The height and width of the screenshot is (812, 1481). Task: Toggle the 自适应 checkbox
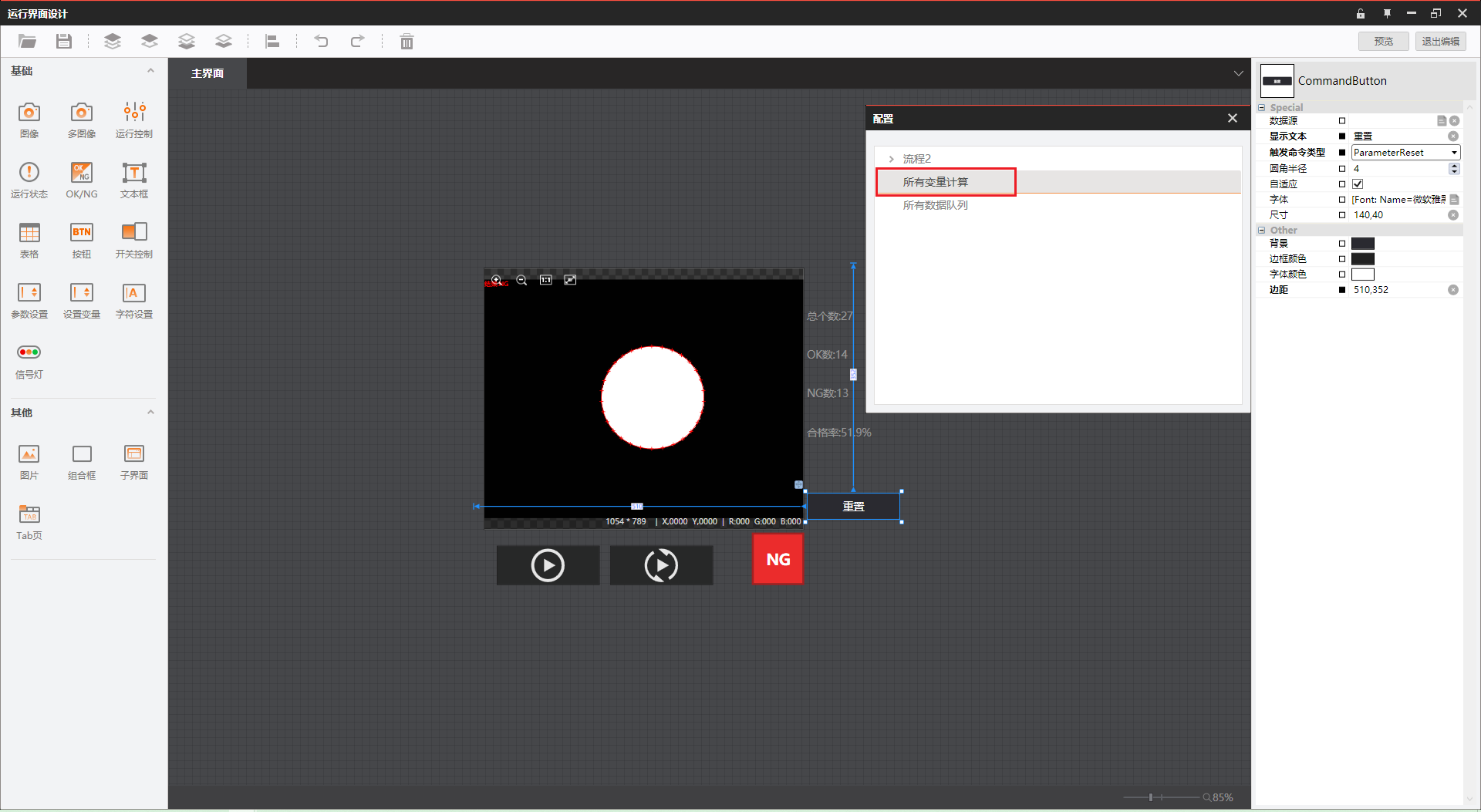click(1358, 184)
